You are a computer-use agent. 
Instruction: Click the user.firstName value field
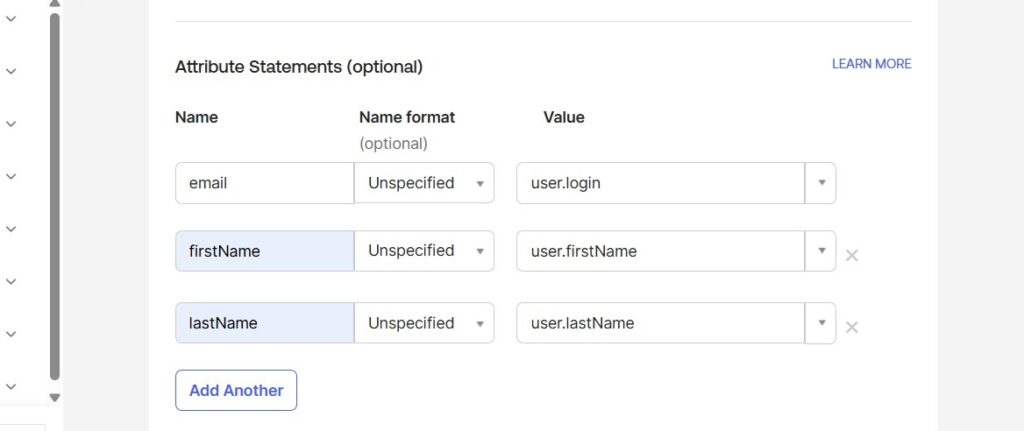click(x=660, y=251)
